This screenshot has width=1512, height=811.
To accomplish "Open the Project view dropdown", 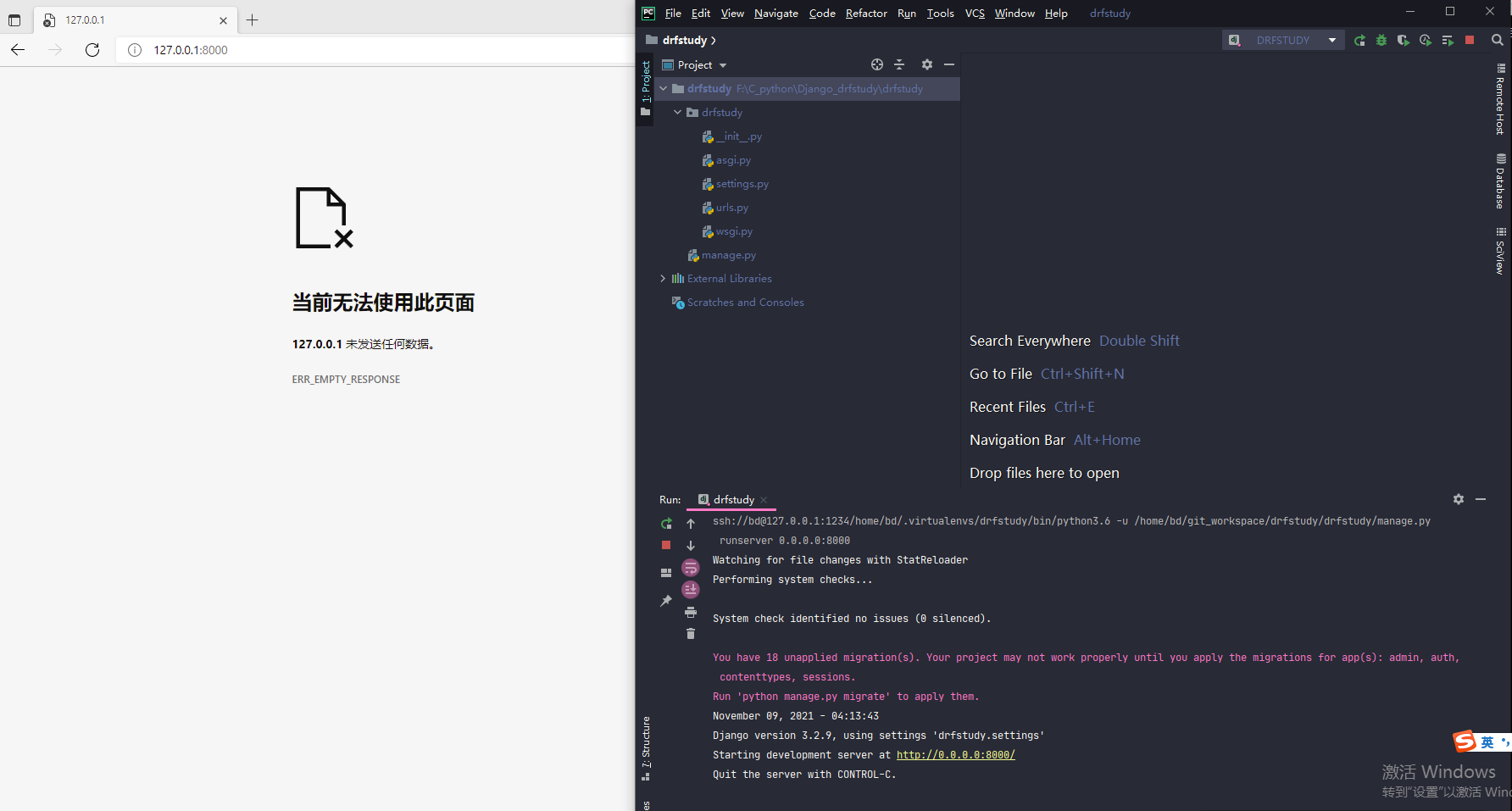I will pyautogui.click(x=695, y=64).
